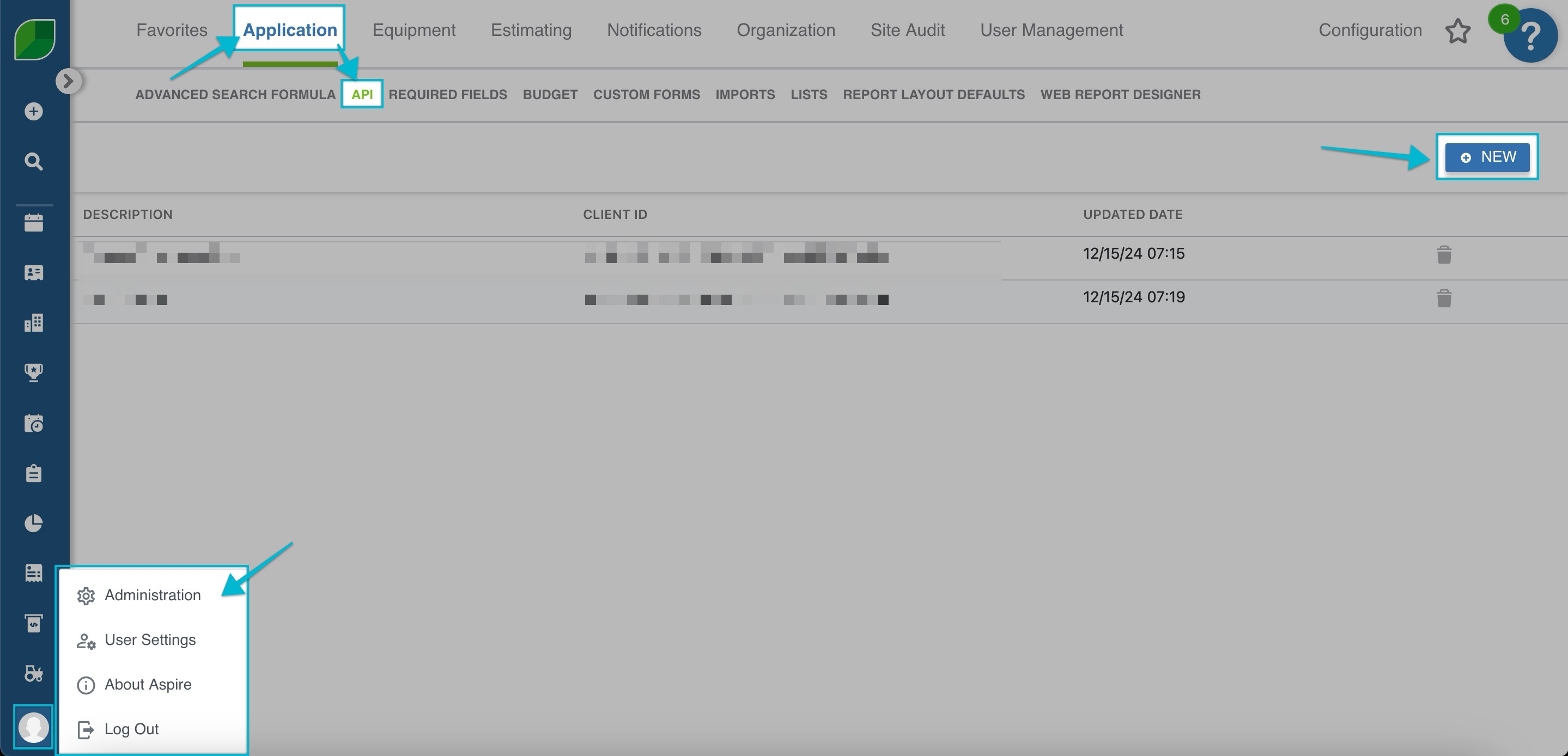The height and width of the screenshot is (756, 1568).
Task: Open the contacts sidebar icon
Action: click(x=33, y=272)
